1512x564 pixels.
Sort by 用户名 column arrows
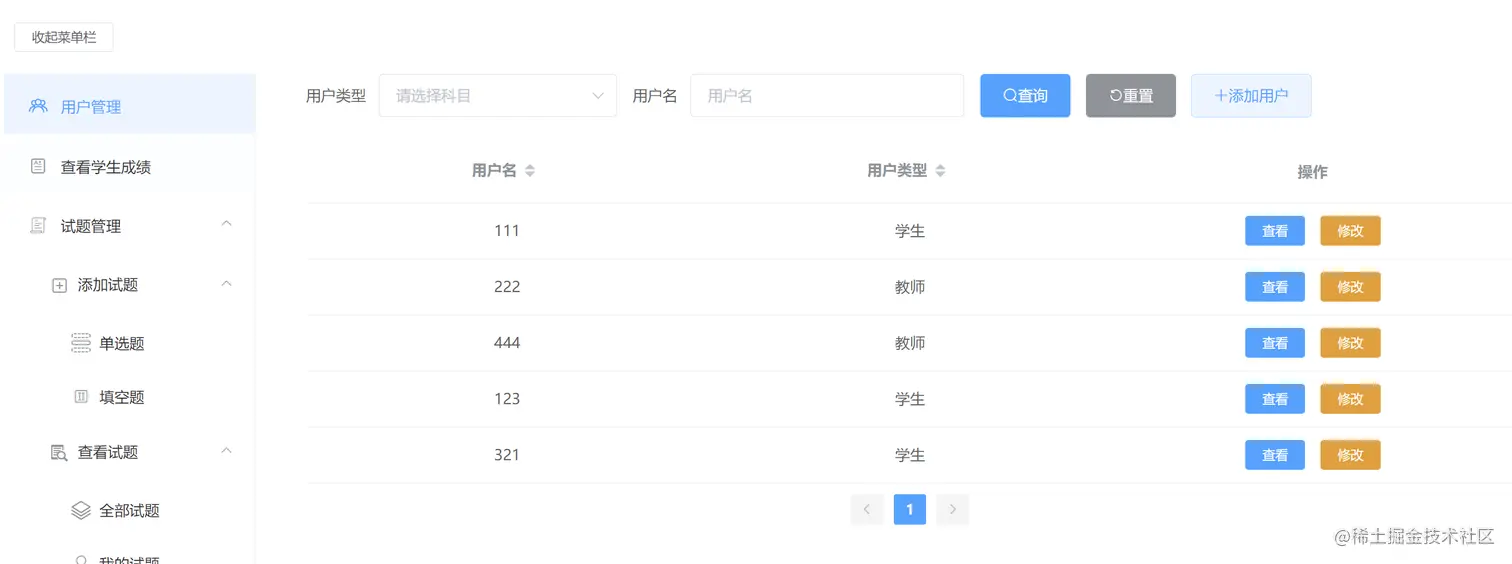530,171
